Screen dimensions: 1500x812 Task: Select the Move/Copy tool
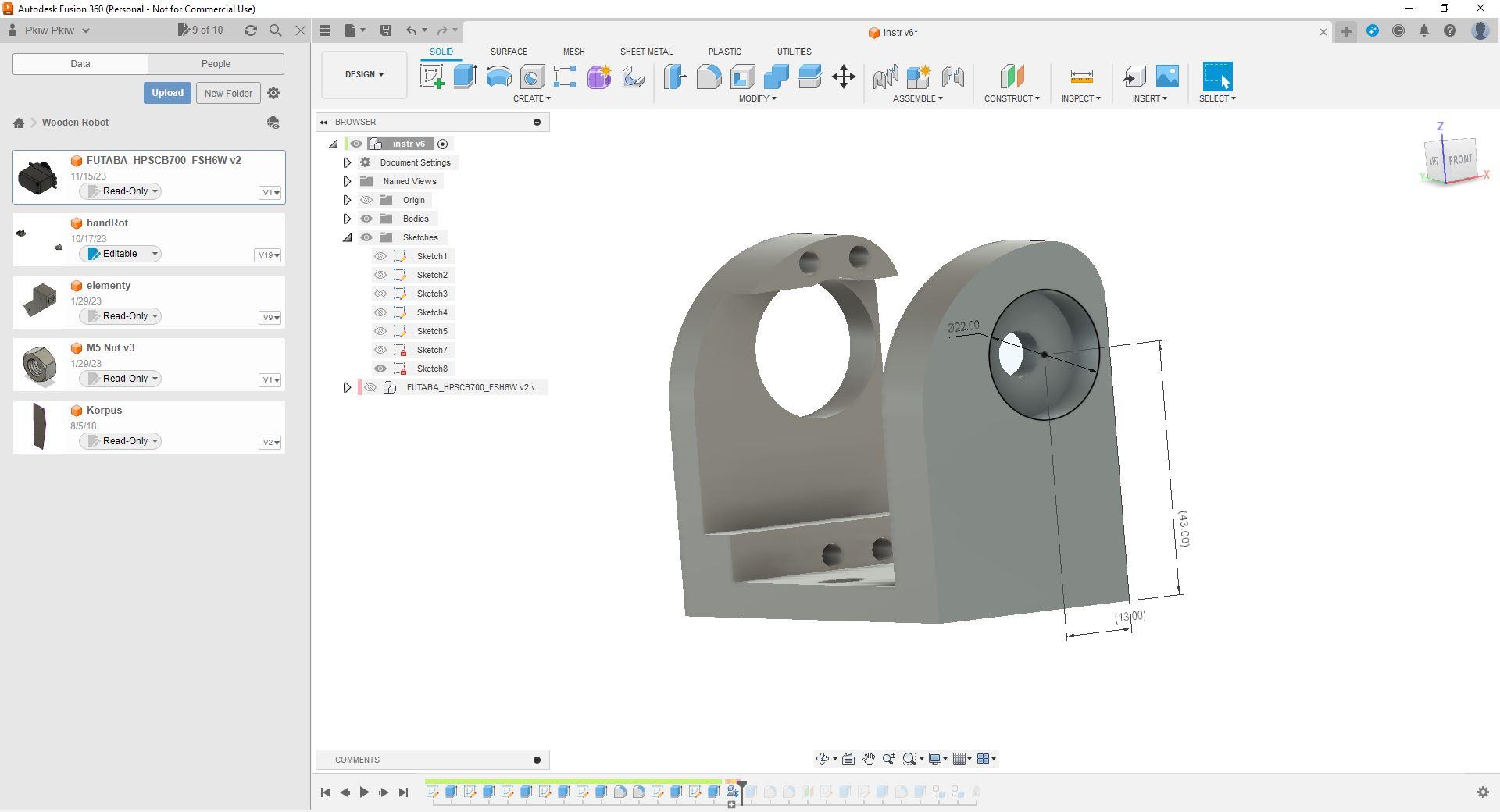844,77
